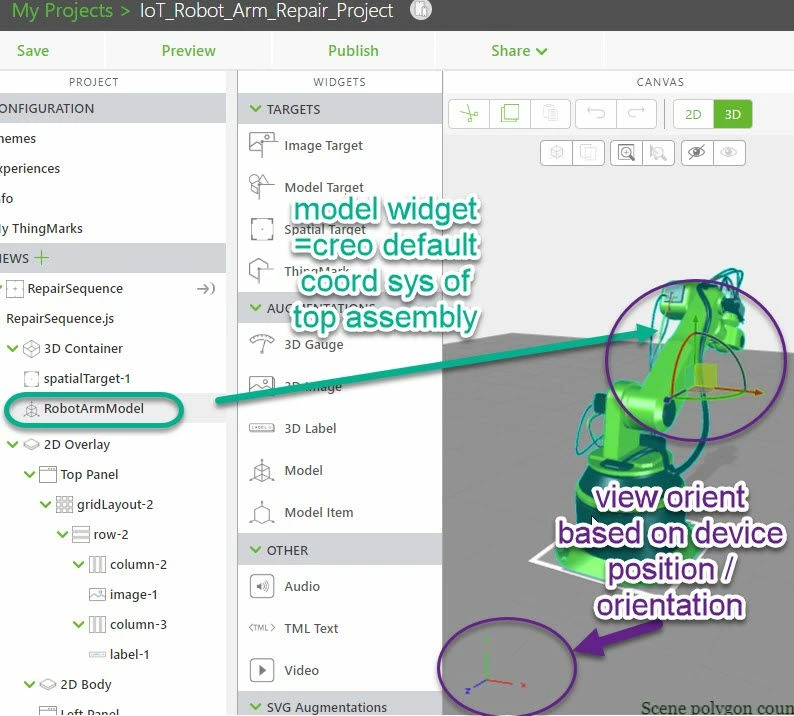Collapse the Top Panel node
794x716 pixels.
(29, 474)
